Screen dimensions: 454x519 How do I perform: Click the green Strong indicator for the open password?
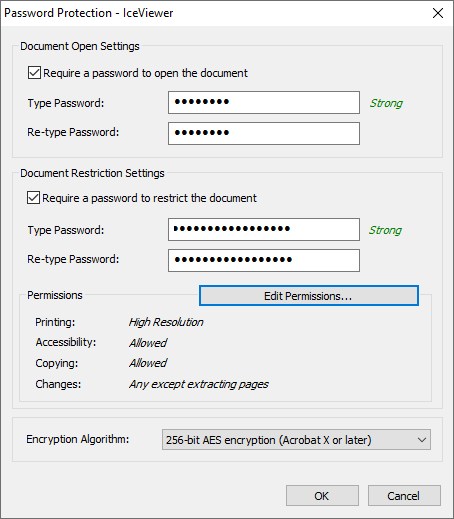[386, 103]
